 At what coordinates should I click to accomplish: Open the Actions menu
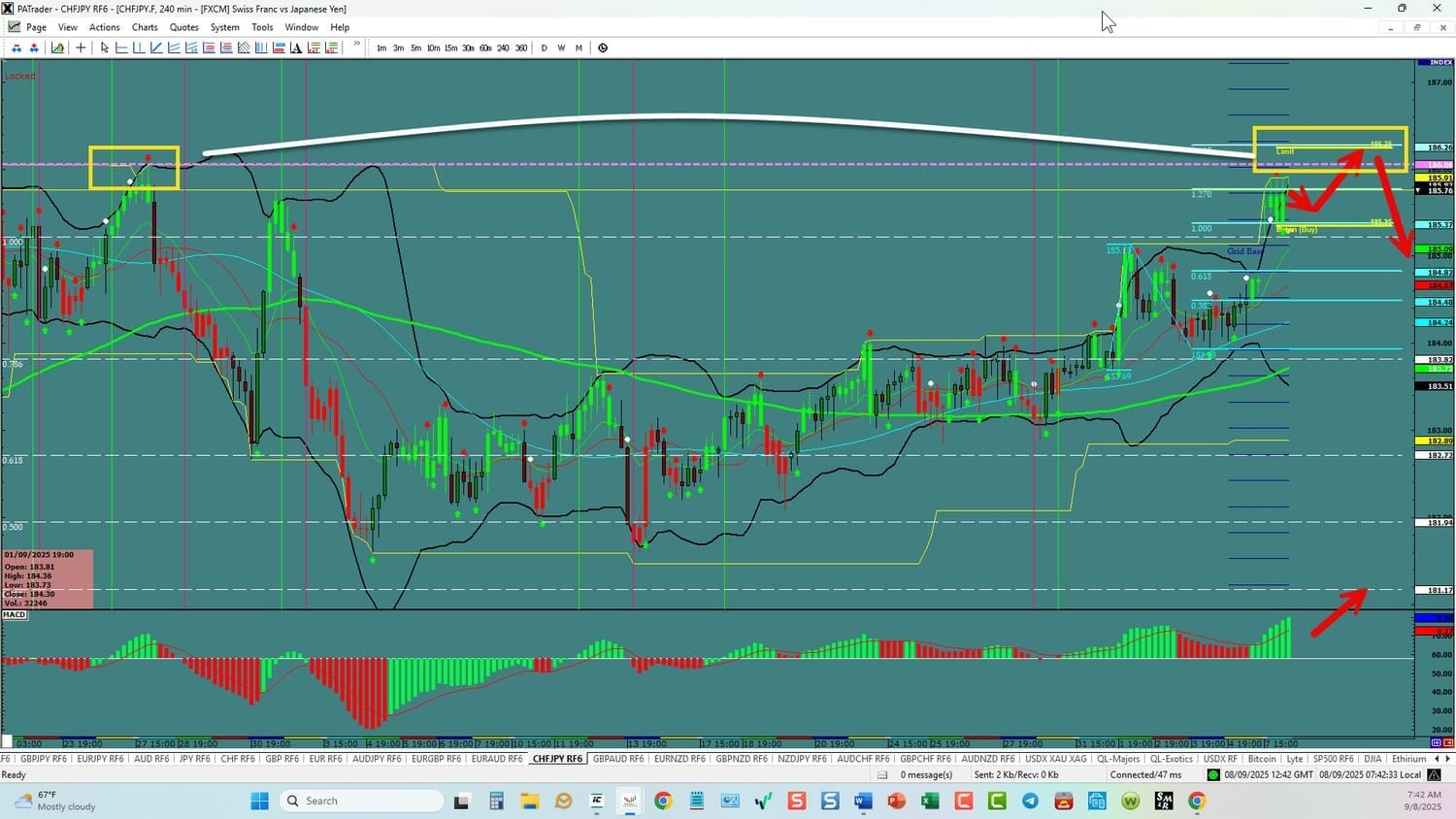105,27
